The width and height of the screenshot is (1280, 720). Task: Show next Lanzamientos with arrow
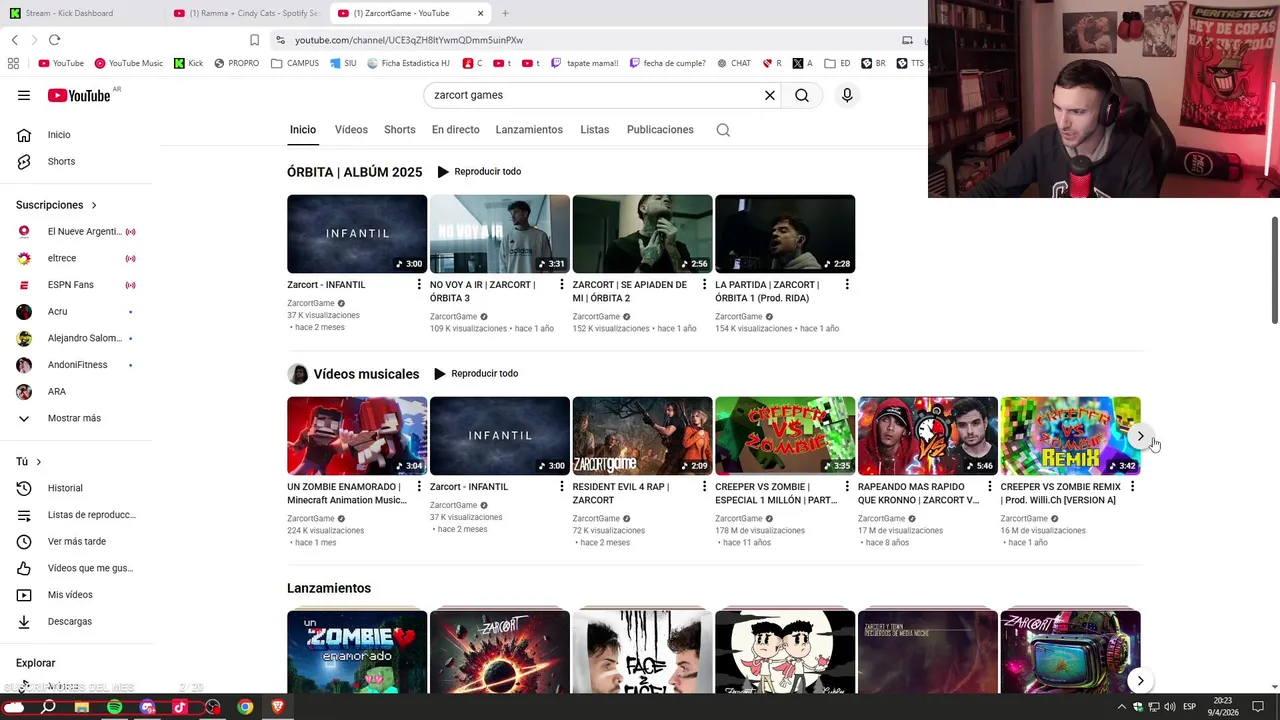[1140, 681]
